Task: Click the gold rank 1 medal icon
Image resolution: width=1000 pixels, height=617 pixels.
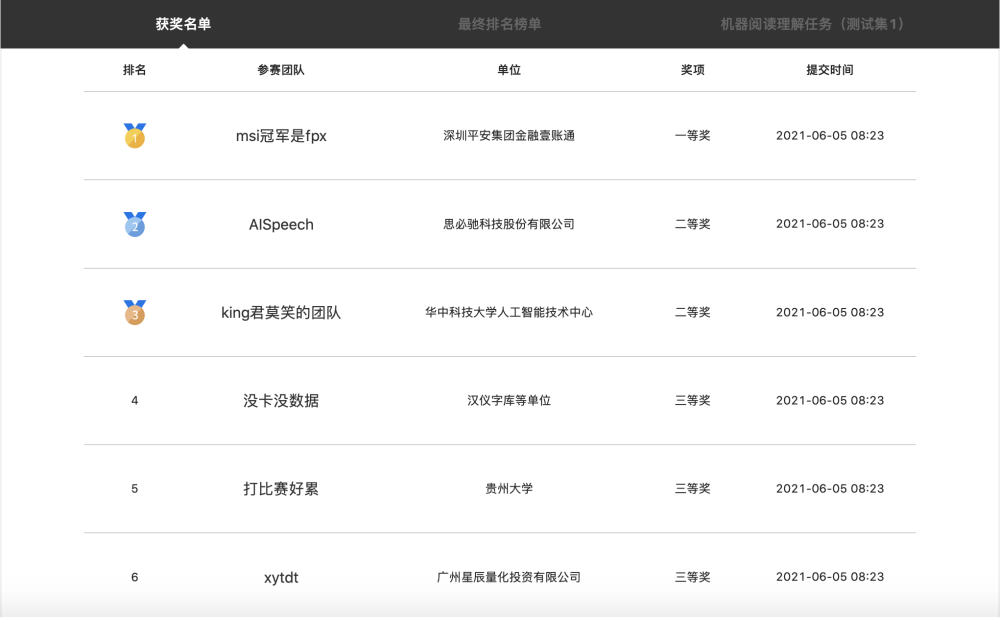Action: point(135,135)
